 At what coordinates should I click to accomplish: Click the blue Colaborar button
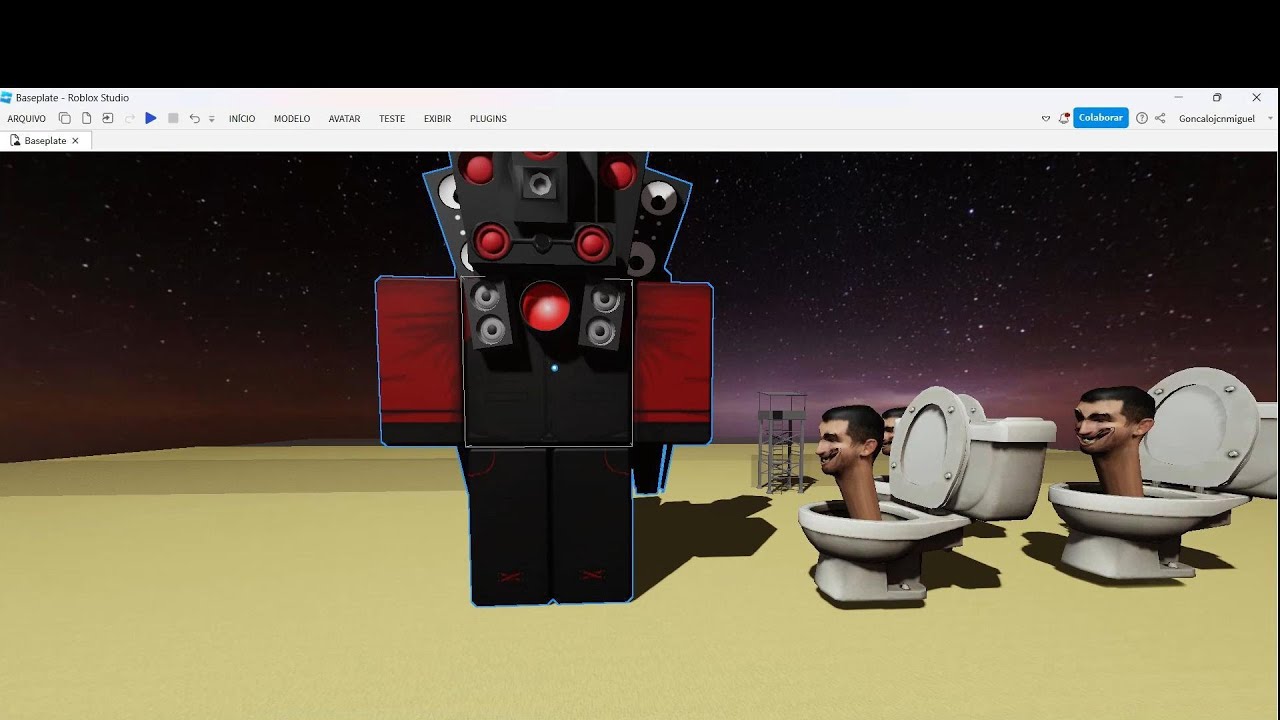click(1101, 118)
